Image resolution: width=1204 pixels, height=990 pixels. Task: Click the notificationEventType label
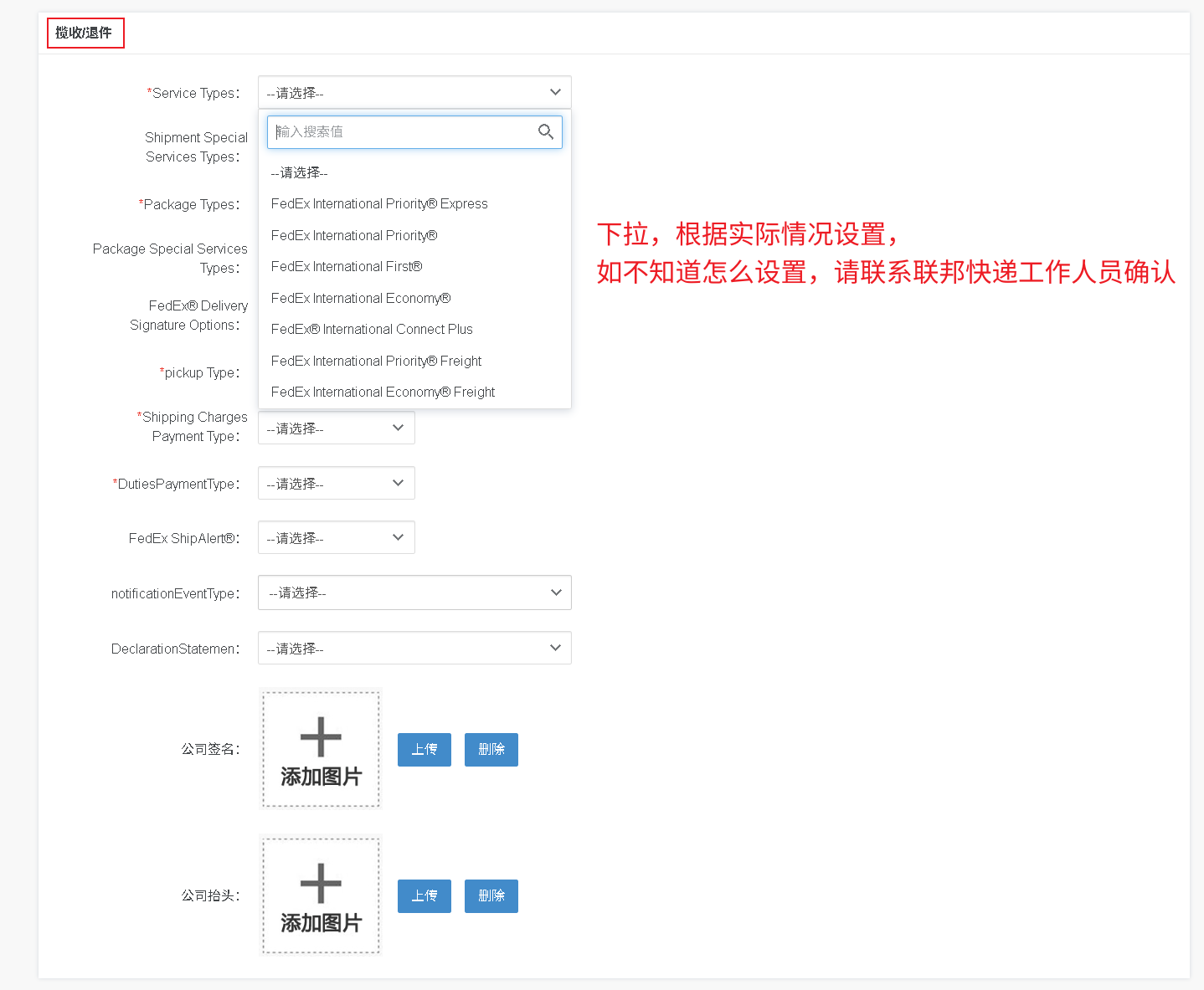(176, 593)
